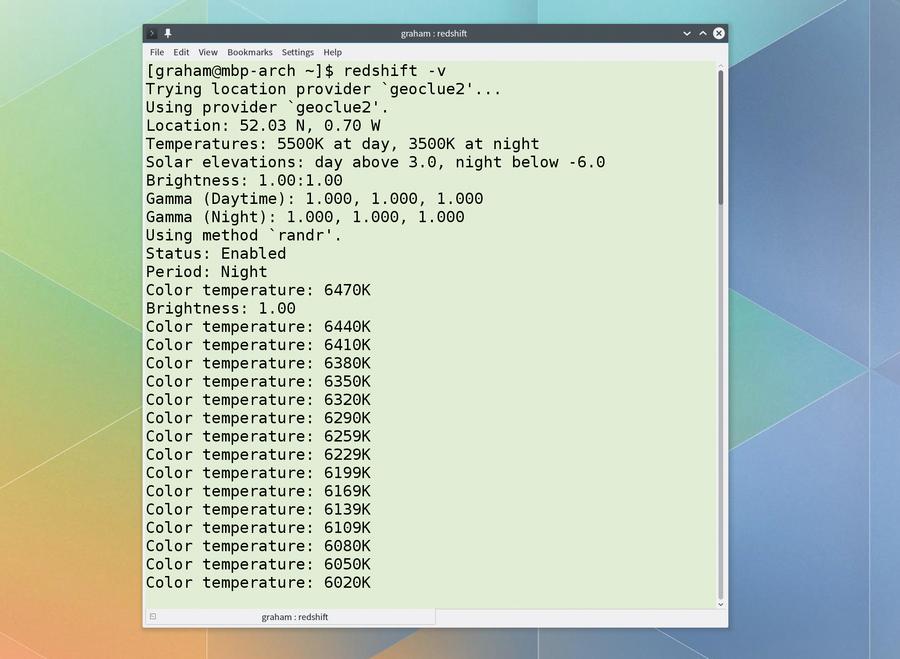Click the window title 'graham : redshift'
The width and height of the screenshot is (900, 659).
coord(434,33)
